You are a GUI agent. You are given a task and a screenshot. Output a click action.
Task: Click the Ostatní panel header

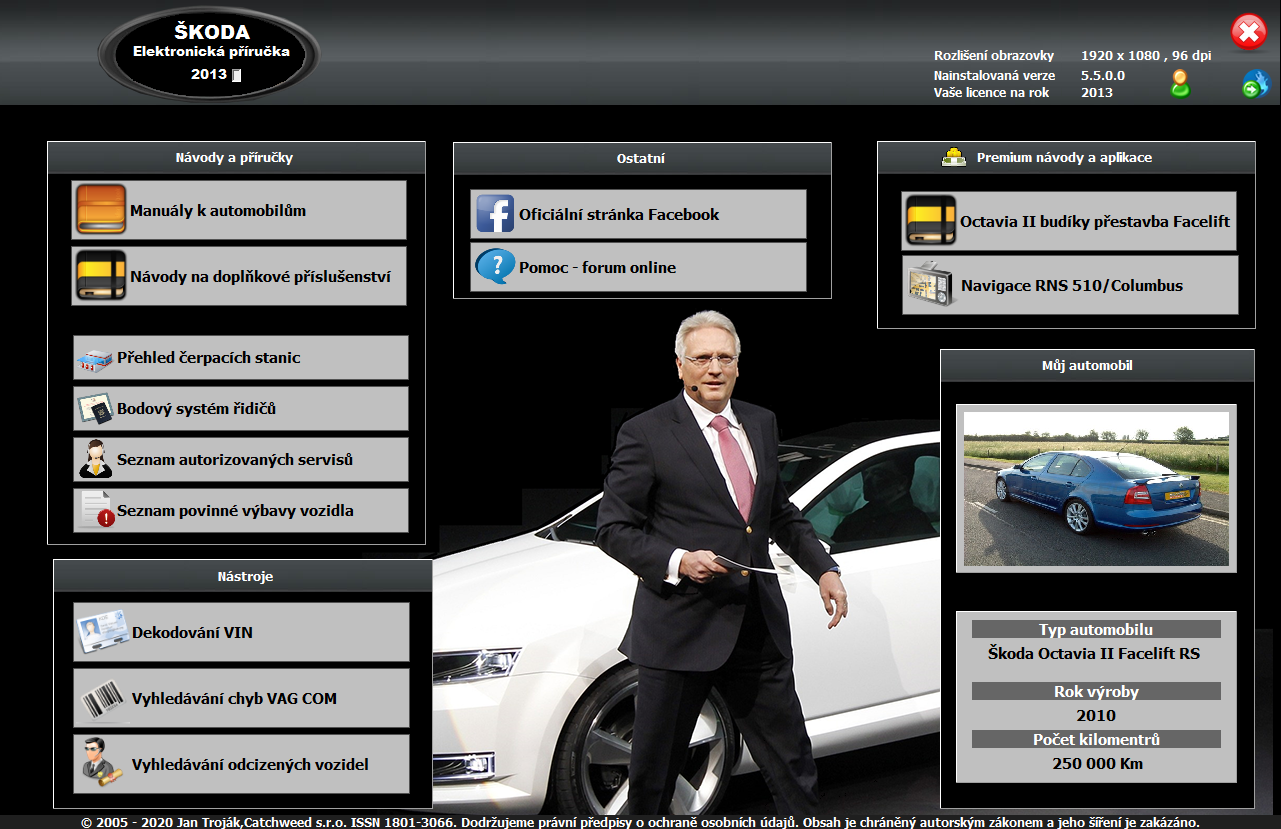[x=642, y=158]
